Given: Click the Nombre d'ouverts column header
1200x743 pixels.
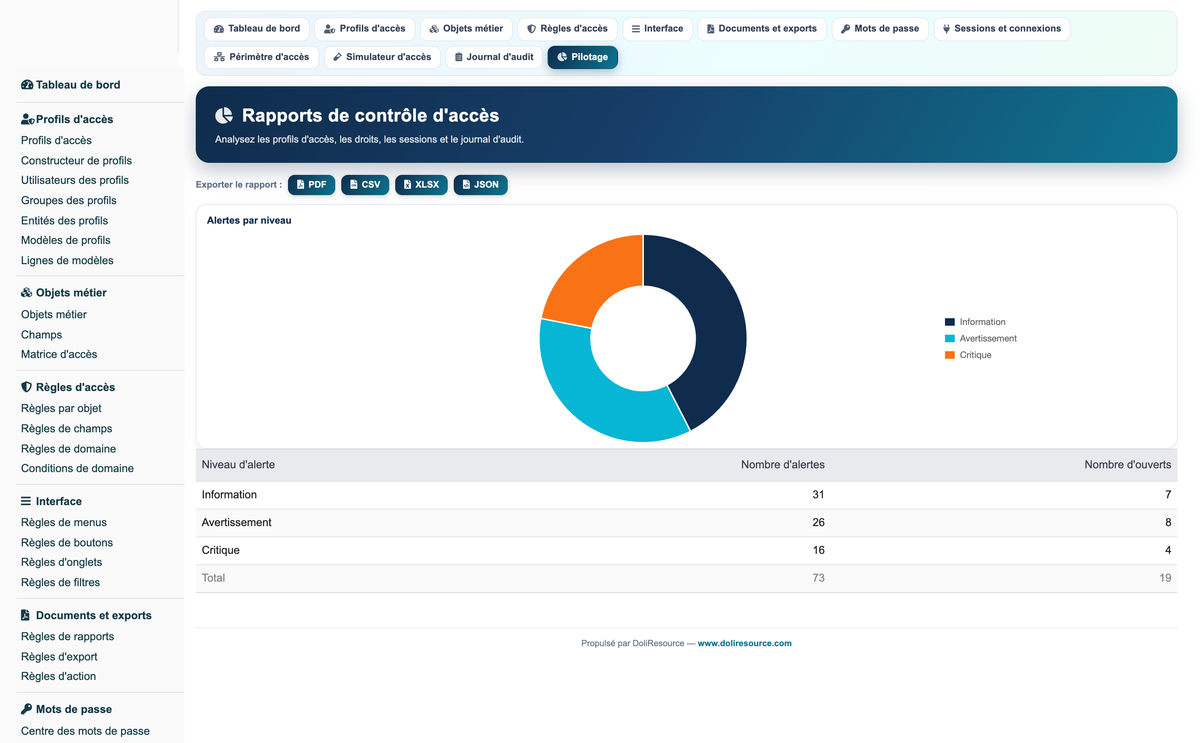Looking at the screenshot, I should click(x=1127, y=465).
